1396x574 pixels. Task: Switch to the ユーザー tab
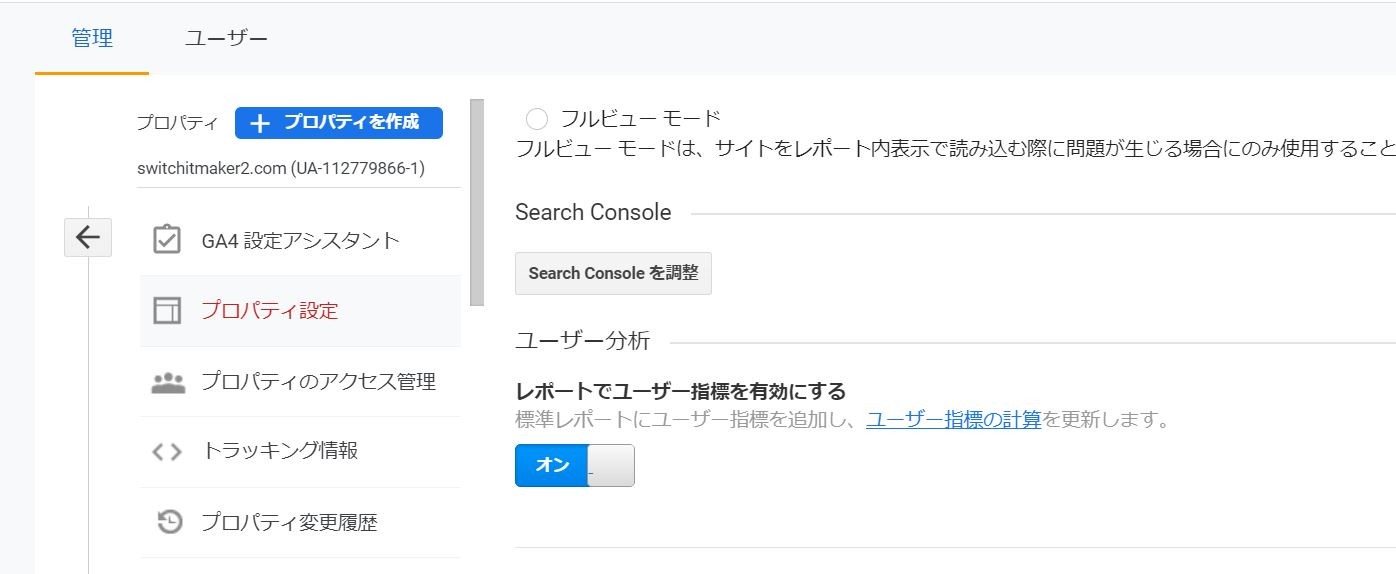(226, 39)
